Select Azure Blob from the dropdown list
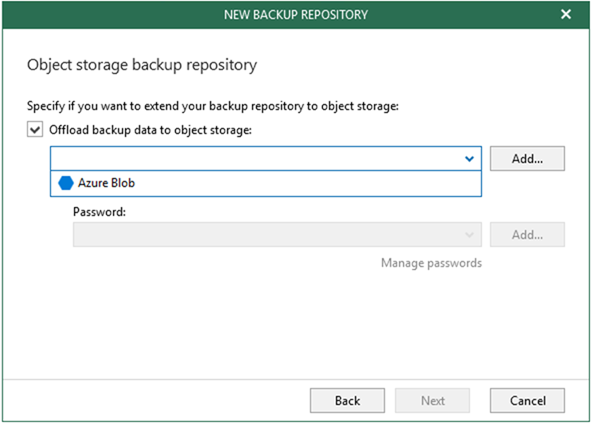591x423 pixels. point(266,183)
